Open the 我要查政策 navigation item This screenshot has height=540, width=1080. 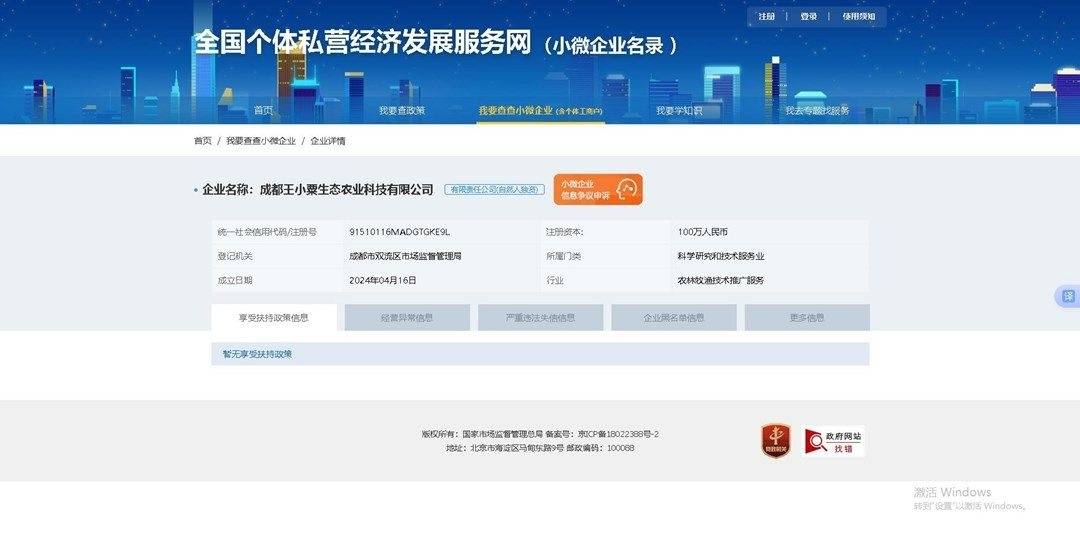[402, 110]
